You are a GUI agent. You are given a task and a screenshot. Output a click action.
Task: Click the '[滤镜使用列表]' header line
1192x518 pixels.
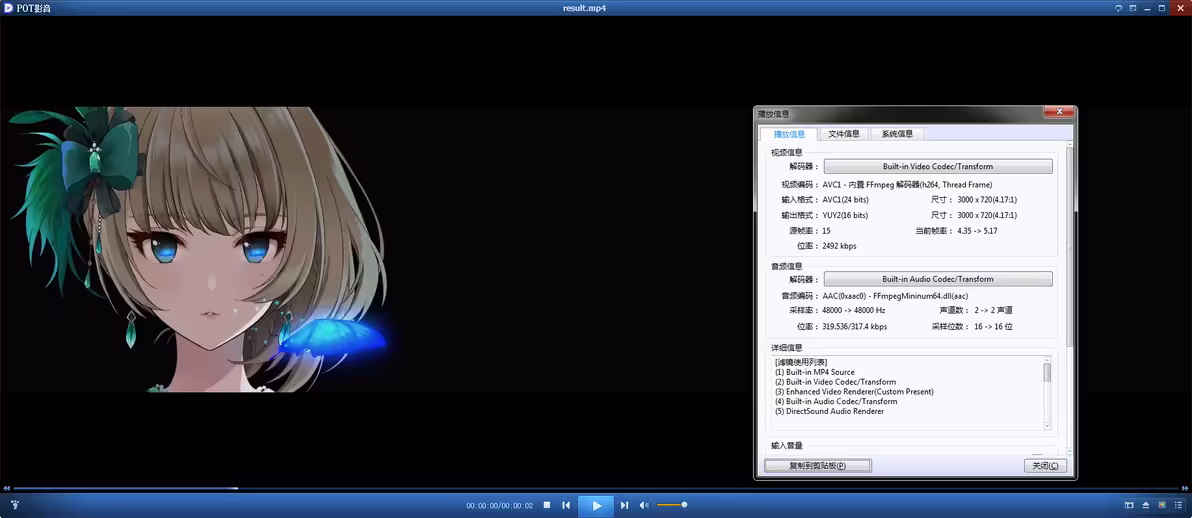[800, 362]
